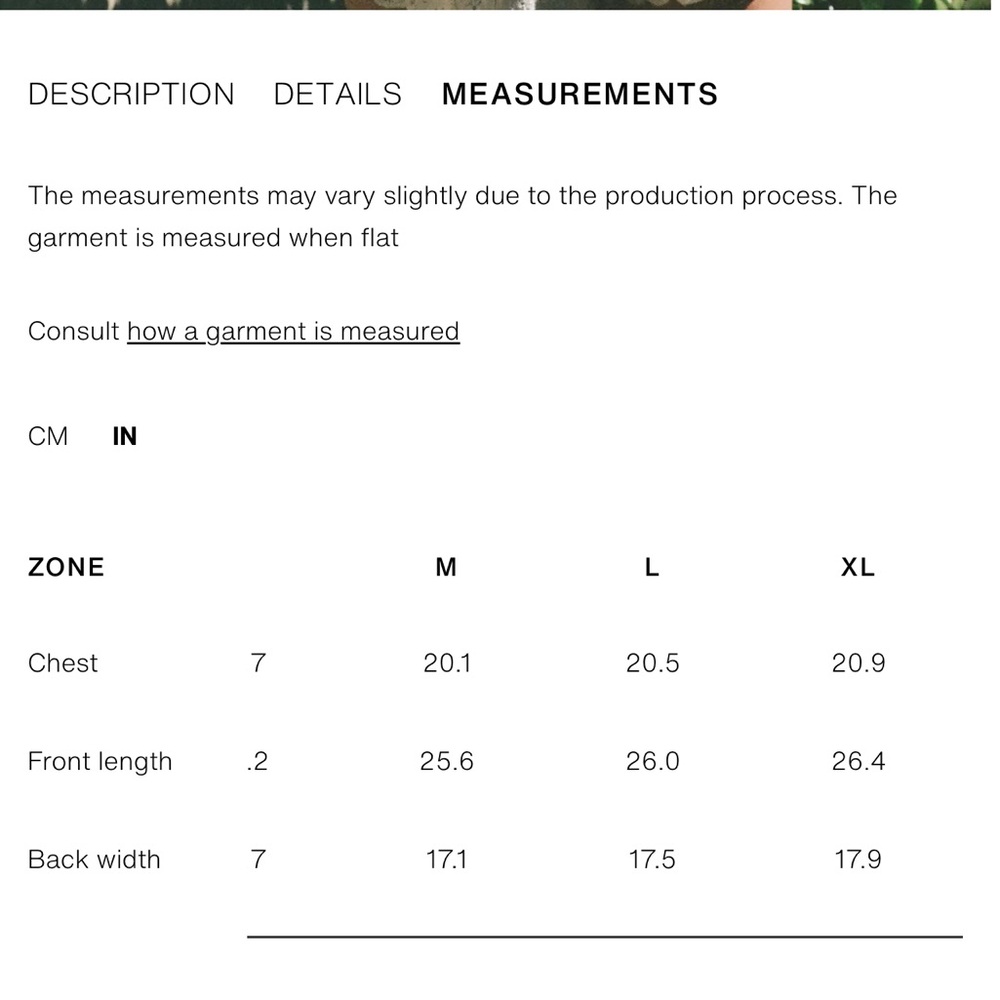
Task: Select the IN unit option
Action: [125, 437]
